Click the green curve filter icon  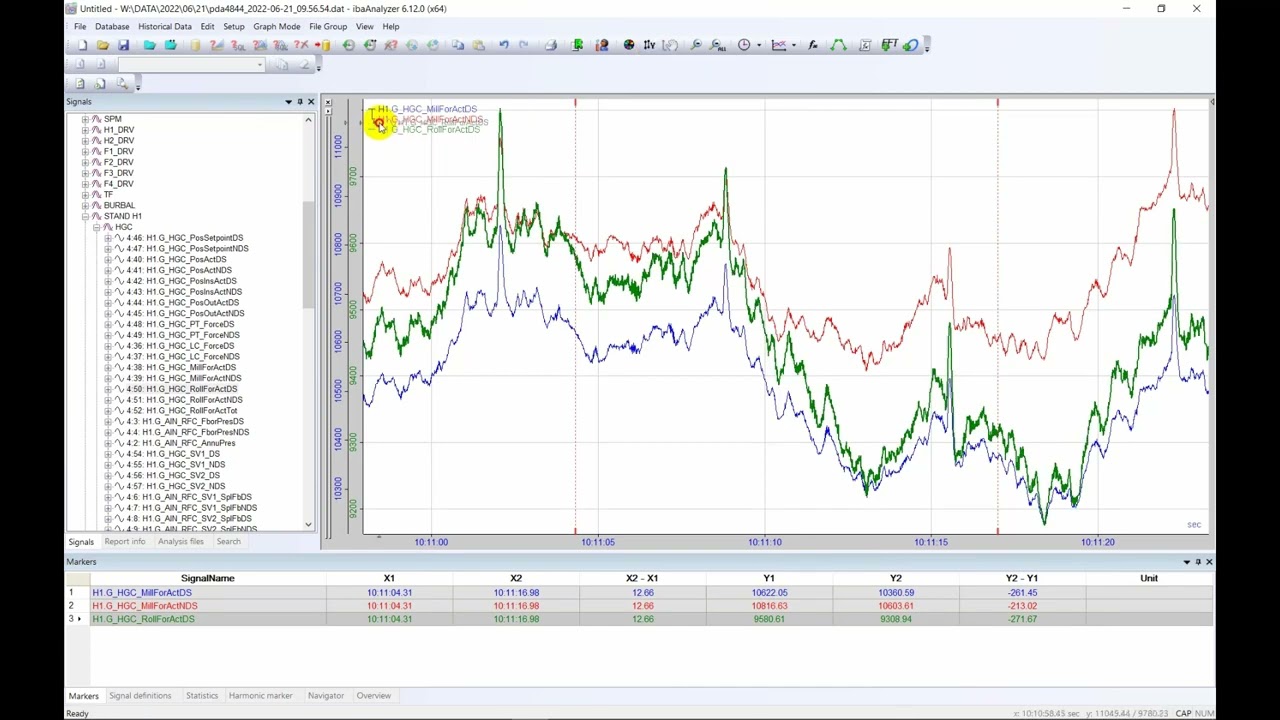[838, 45]
